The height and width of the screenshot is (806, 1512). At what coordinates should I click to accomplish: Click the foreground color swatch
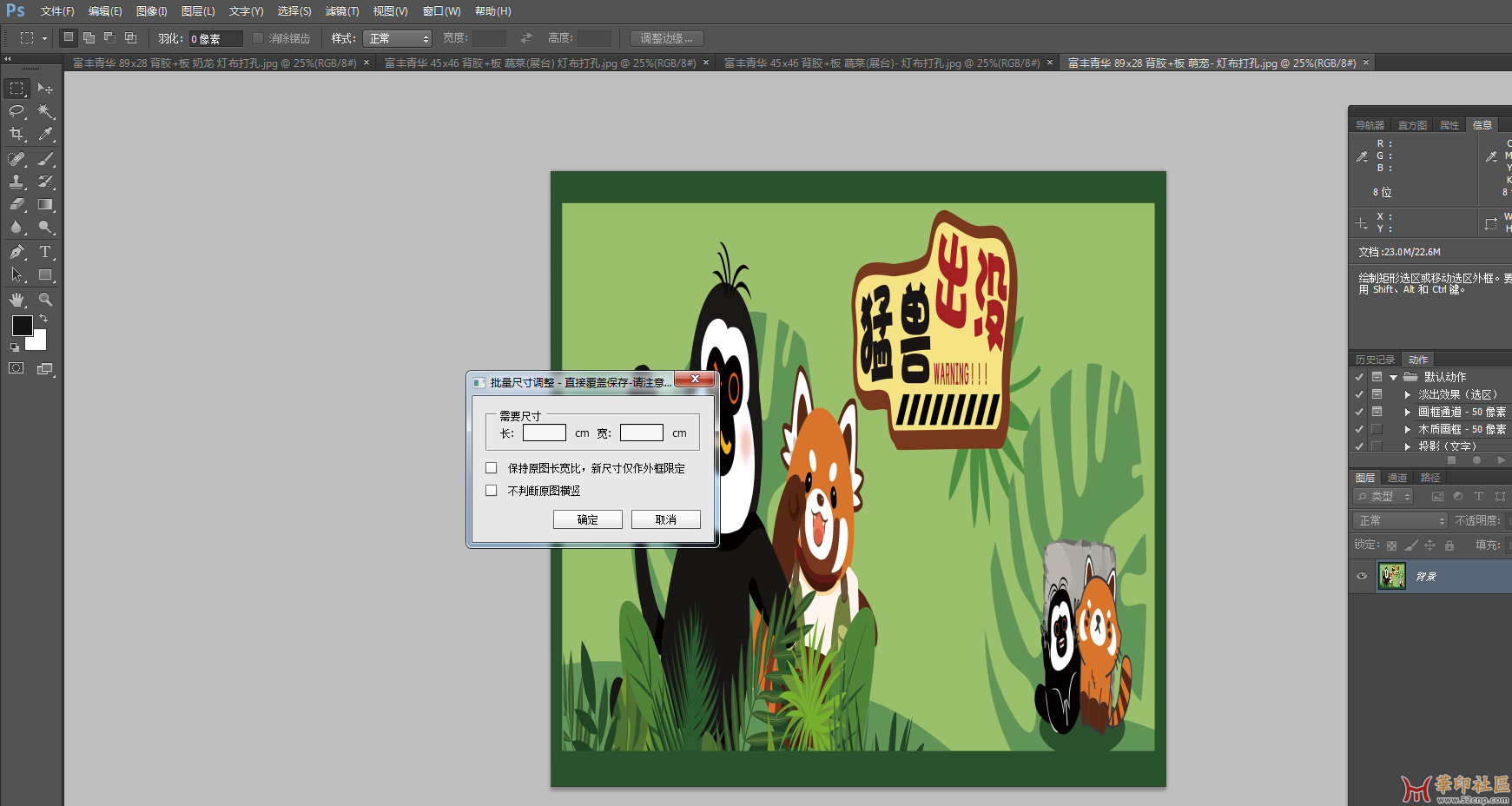(x=21, y=325)
